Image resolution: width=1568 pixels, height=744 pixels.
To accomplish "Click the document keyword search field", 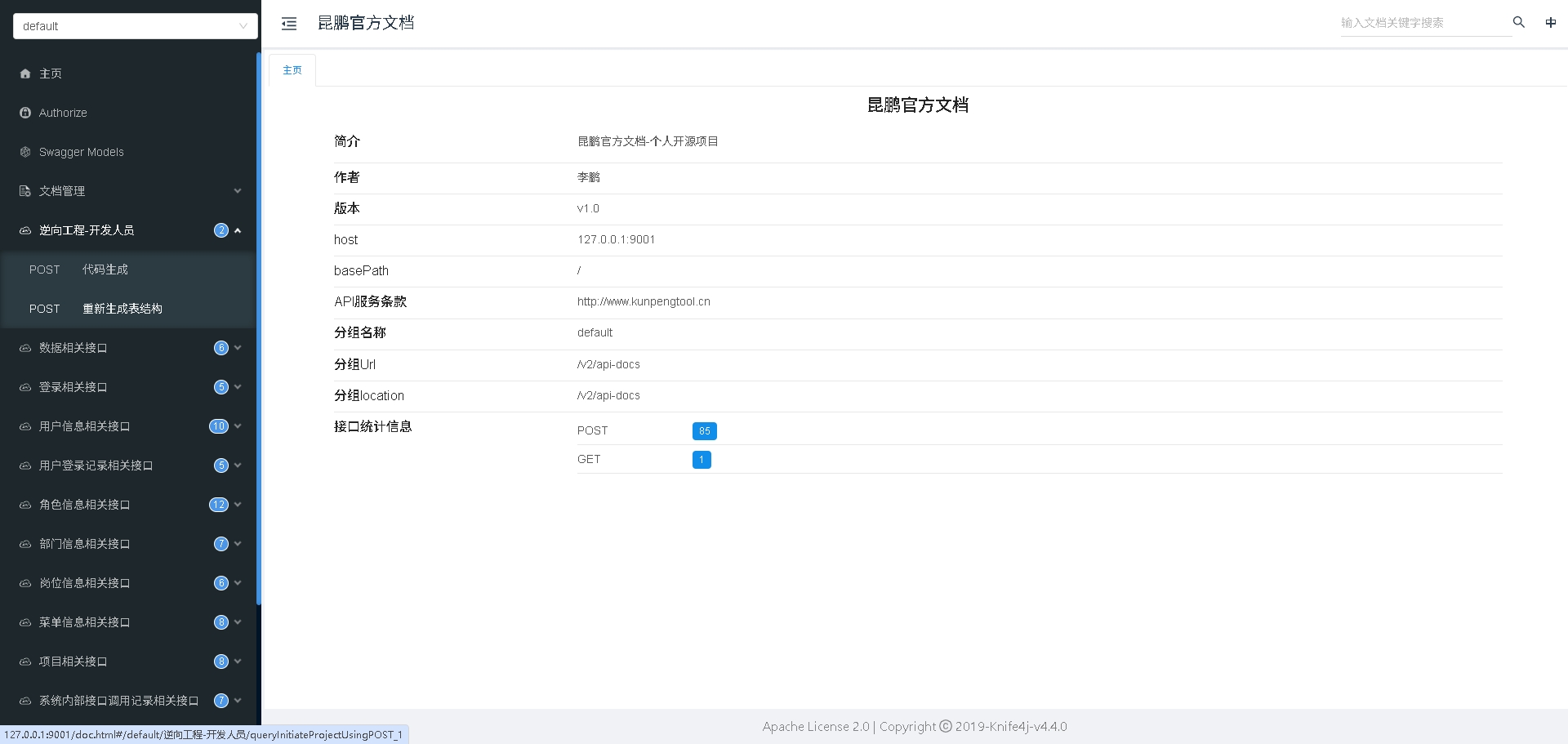I will pos(1423,23).
